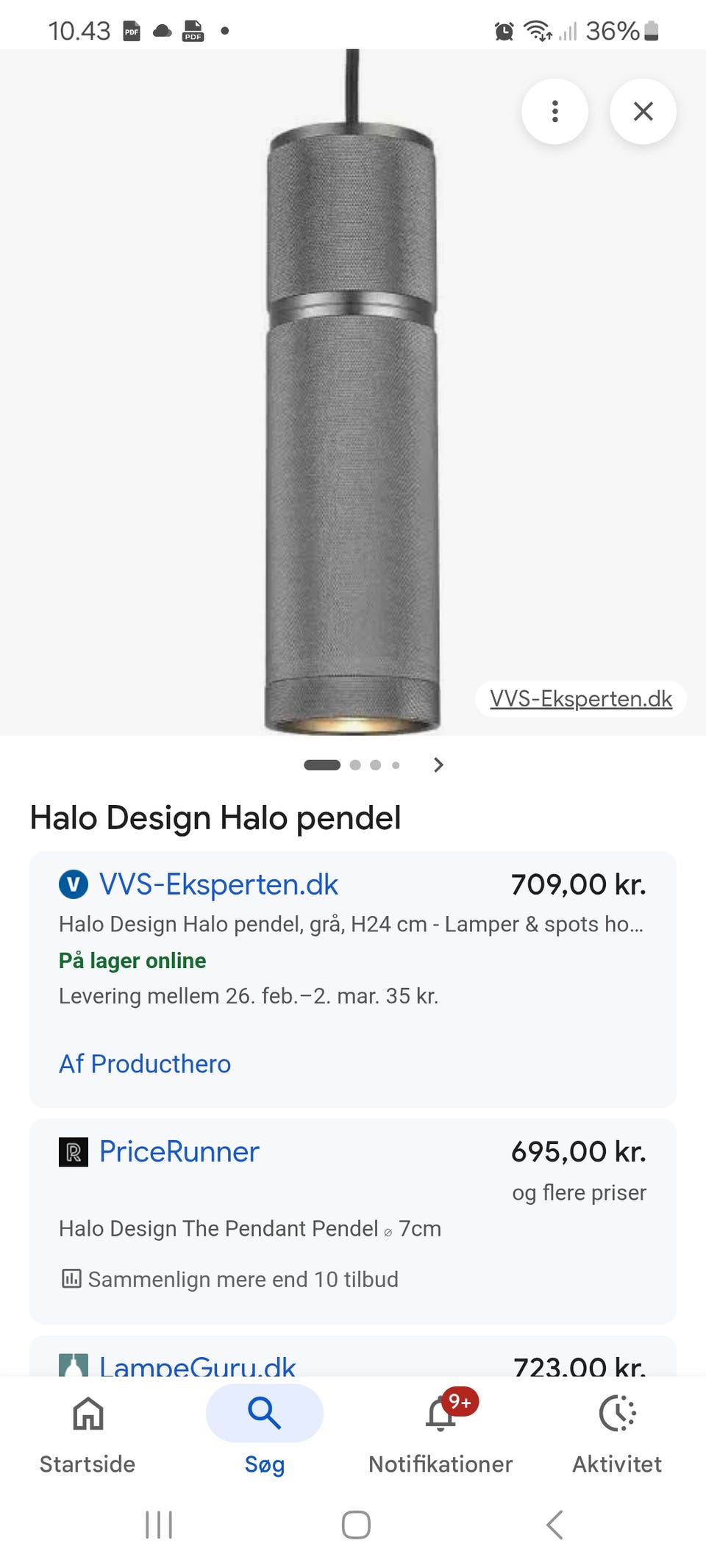
Task: Show next product image with chevron
Action: click(x=438, y=765)
